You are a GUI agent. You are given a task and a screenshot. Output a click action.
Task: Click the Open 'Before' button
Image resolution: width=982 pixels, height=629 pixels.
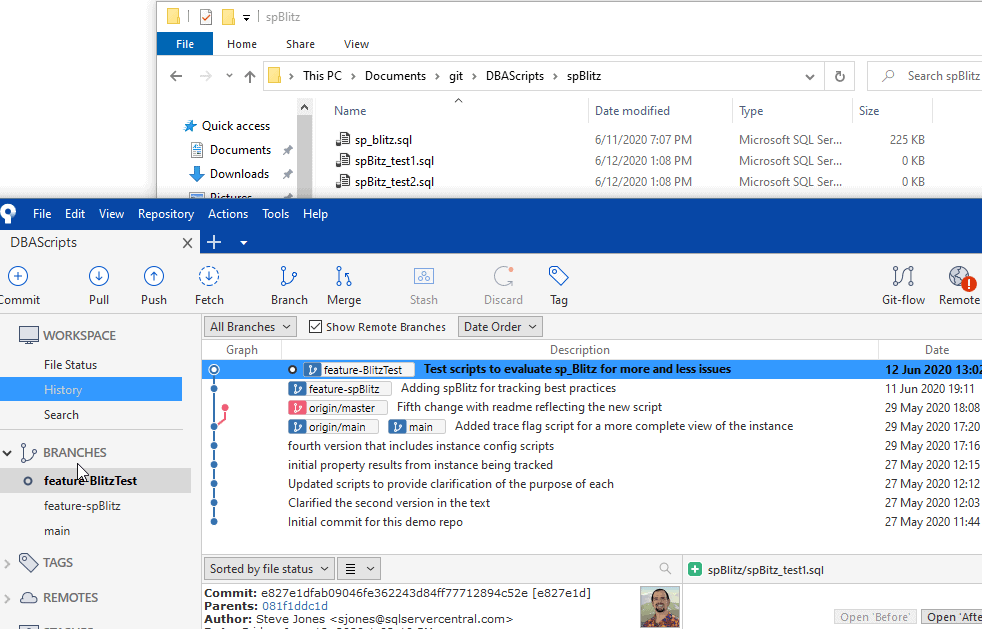coord(875,617)
